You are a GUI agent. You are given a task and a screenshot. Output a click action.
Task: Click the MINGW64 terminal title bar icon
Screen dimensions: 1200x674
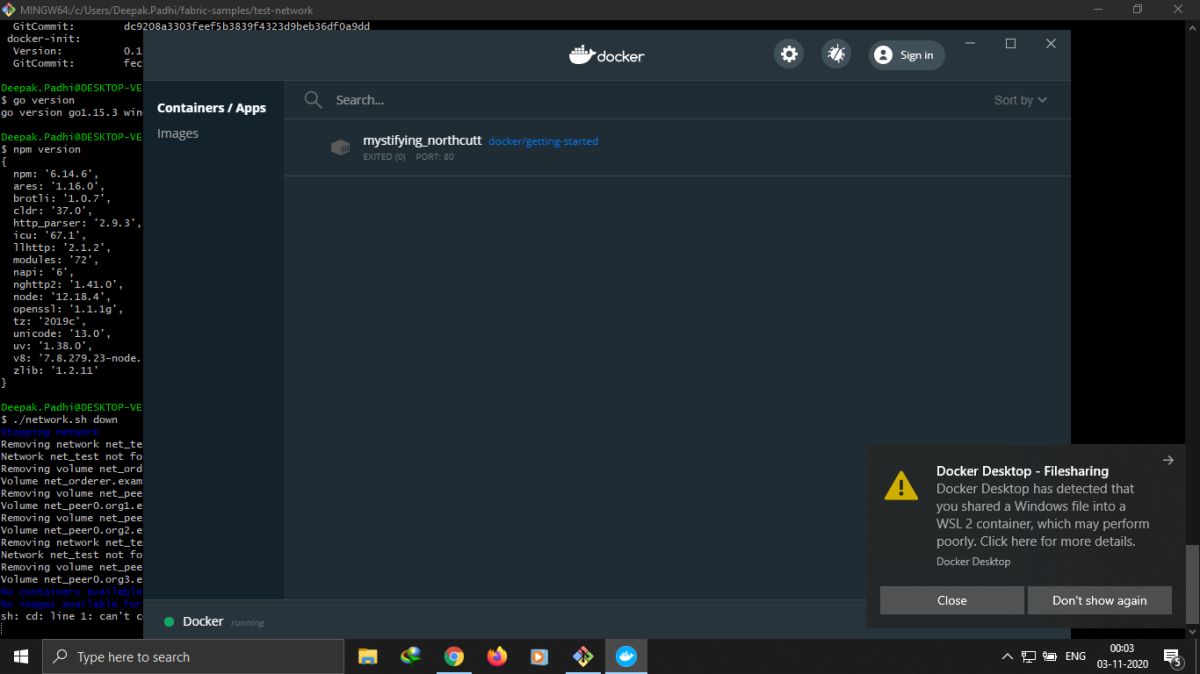pyautogui.click(x=9, y=9)
